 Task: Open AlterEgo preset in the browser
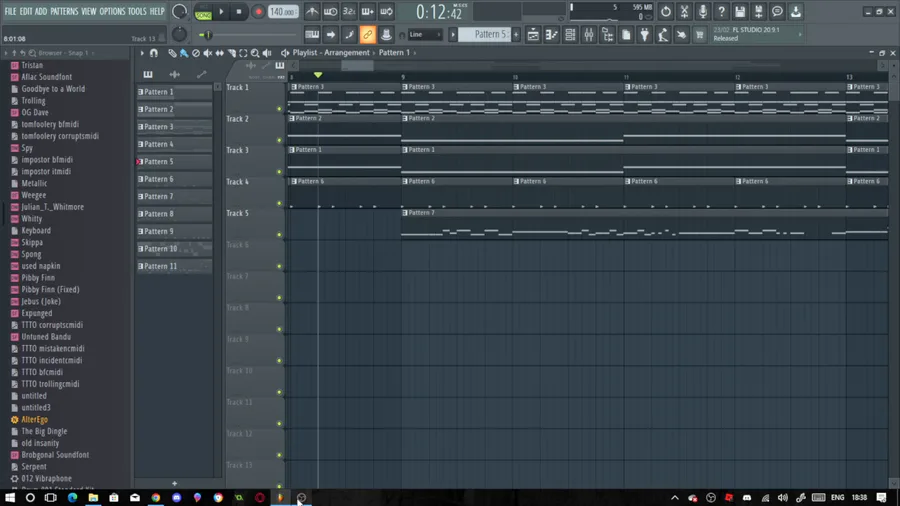click(x=34, y=419)
